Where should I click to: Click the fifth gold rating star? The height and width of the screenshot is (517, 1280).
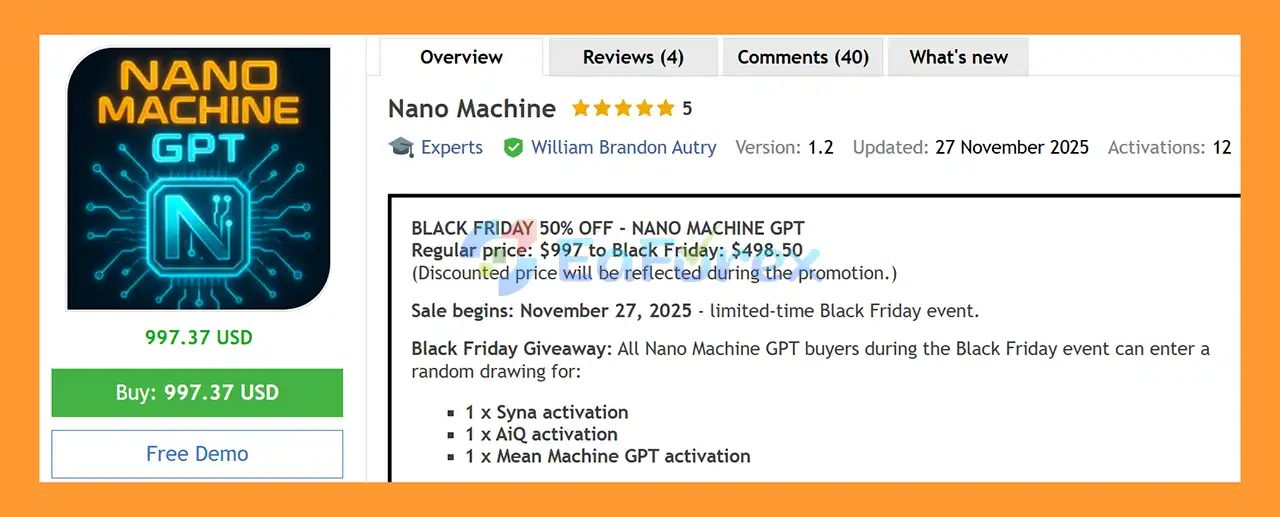[x=667, y=108]
